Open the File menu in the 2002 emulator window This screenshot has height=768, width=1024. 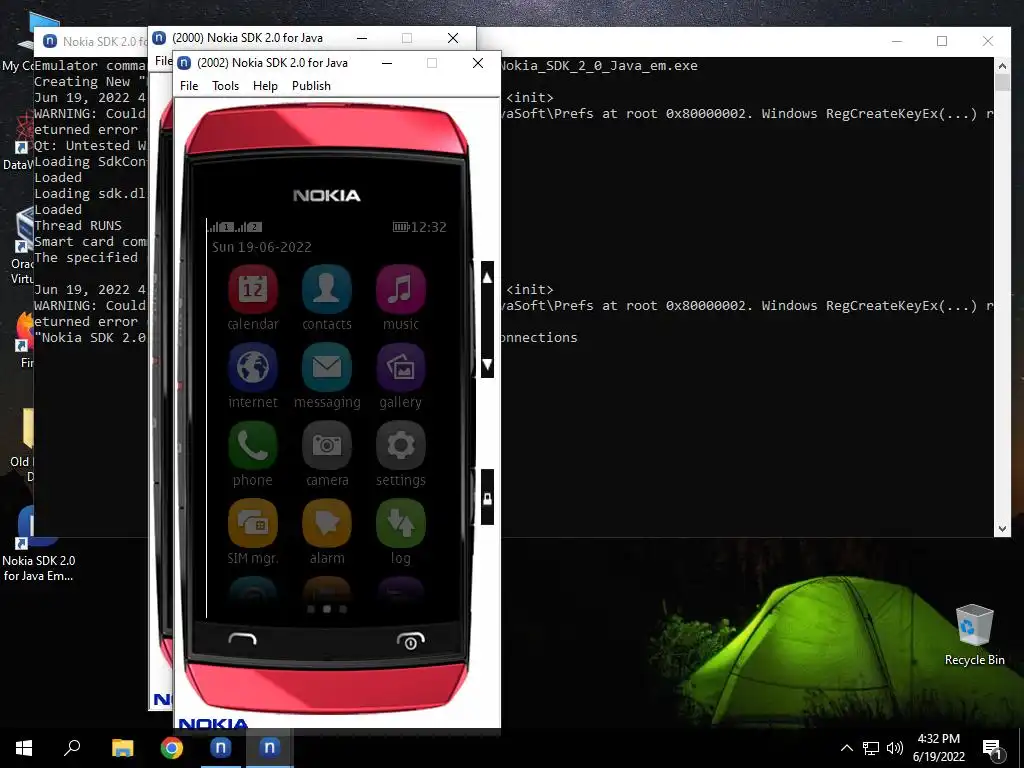point(189,86)
